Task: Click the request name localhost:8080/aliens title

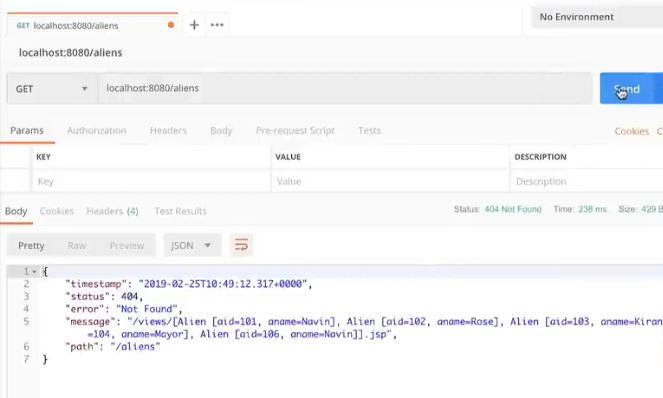Action: [71, 53]
